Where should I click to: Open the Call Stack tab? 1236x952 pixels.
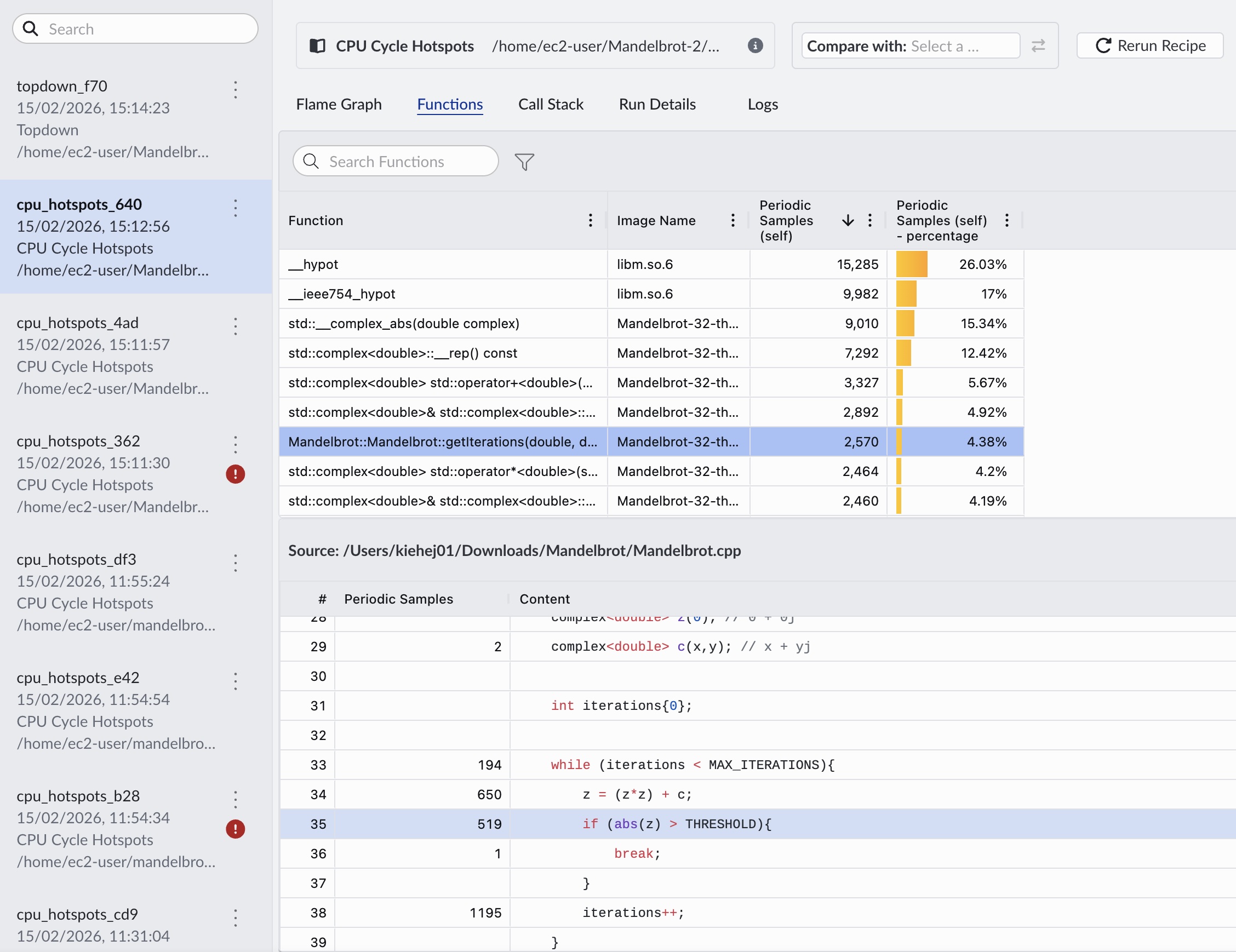[551, 104]
